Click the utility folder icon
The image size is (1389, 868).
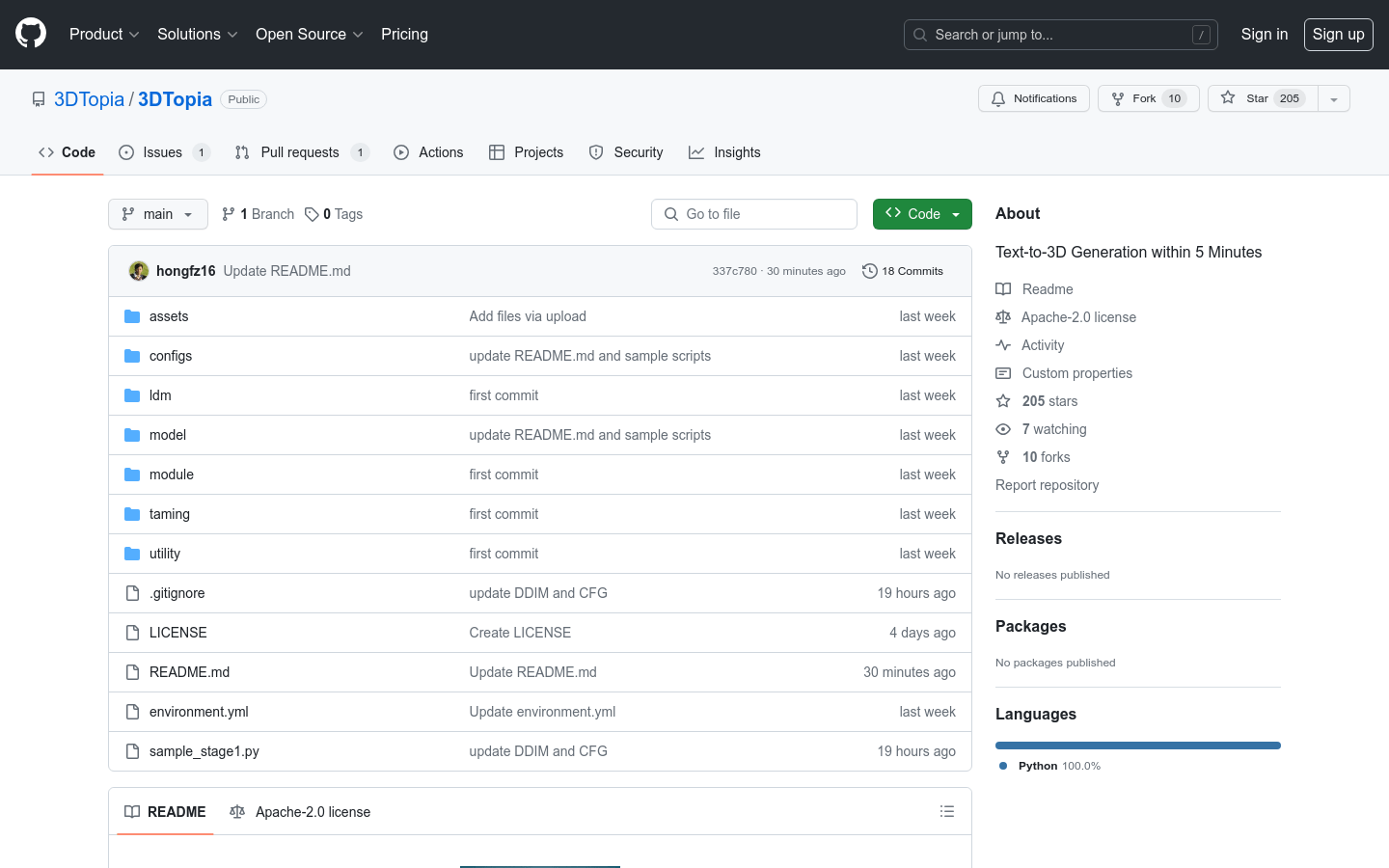click(x=132, y=554)
